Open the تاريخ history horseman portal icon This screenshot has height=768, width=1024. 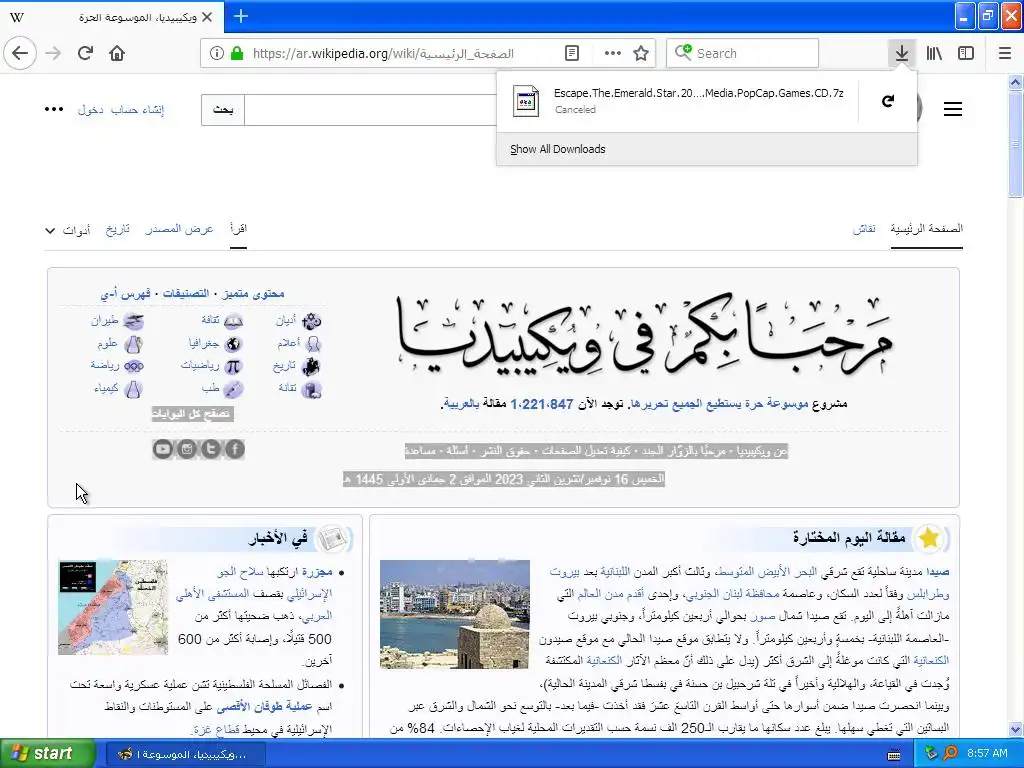311,366
